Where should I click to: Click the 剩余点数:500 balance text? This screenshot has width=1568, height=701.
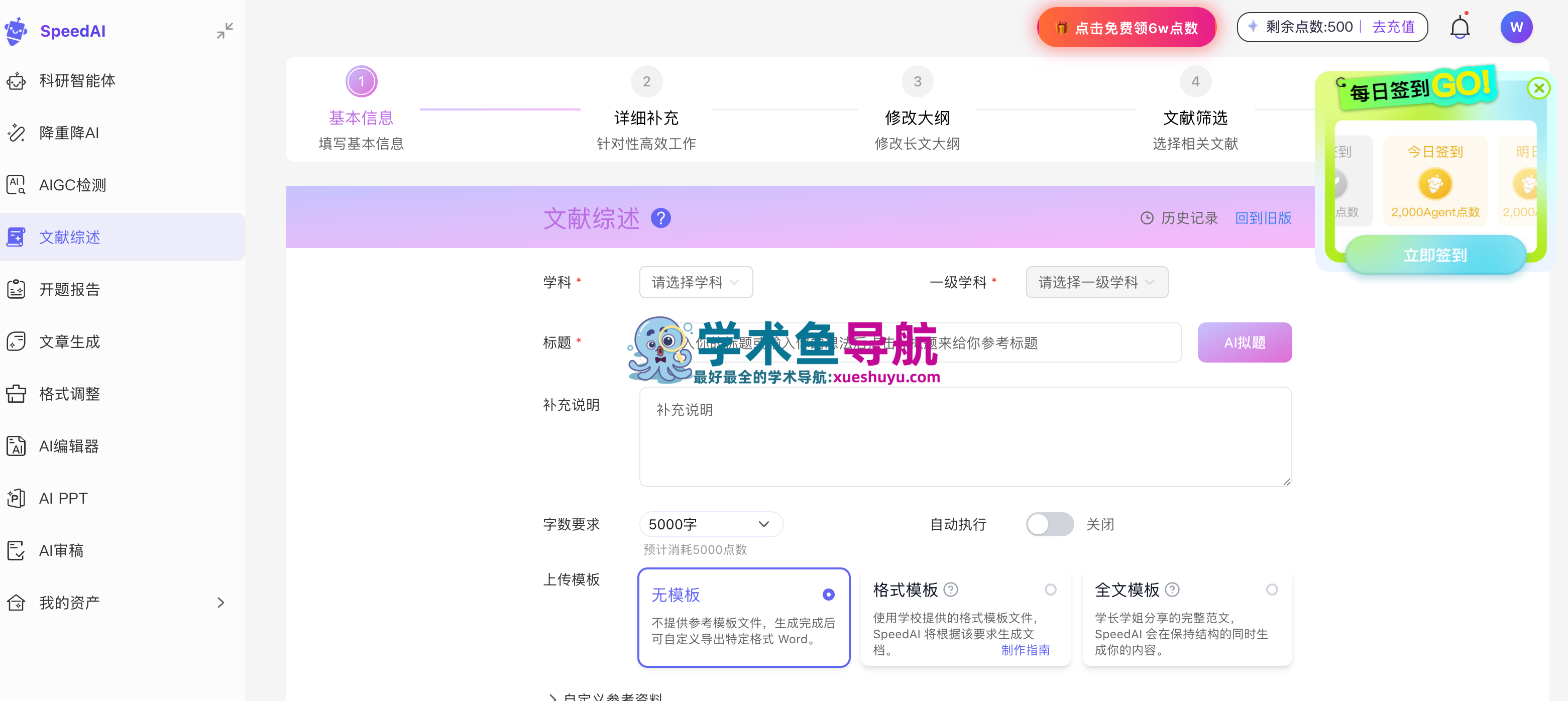tap(1309, 27)
